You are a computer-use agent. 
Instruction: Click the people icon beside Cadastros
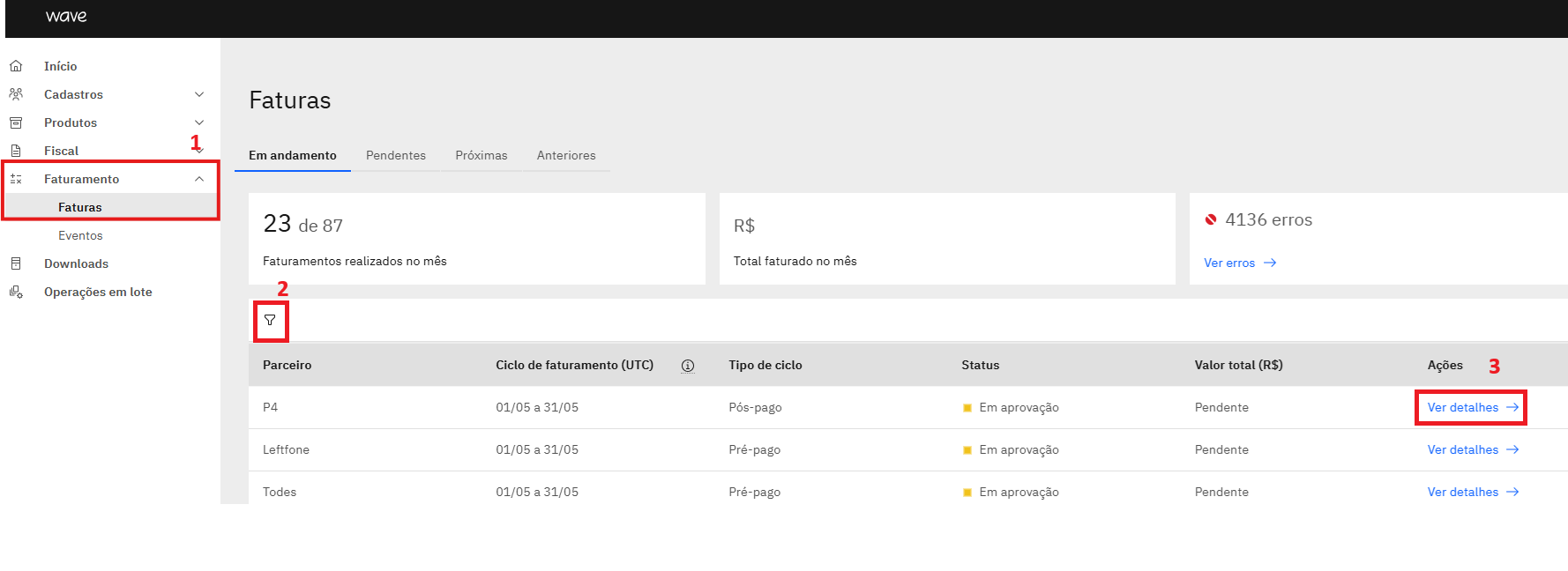tap(16, 94)
